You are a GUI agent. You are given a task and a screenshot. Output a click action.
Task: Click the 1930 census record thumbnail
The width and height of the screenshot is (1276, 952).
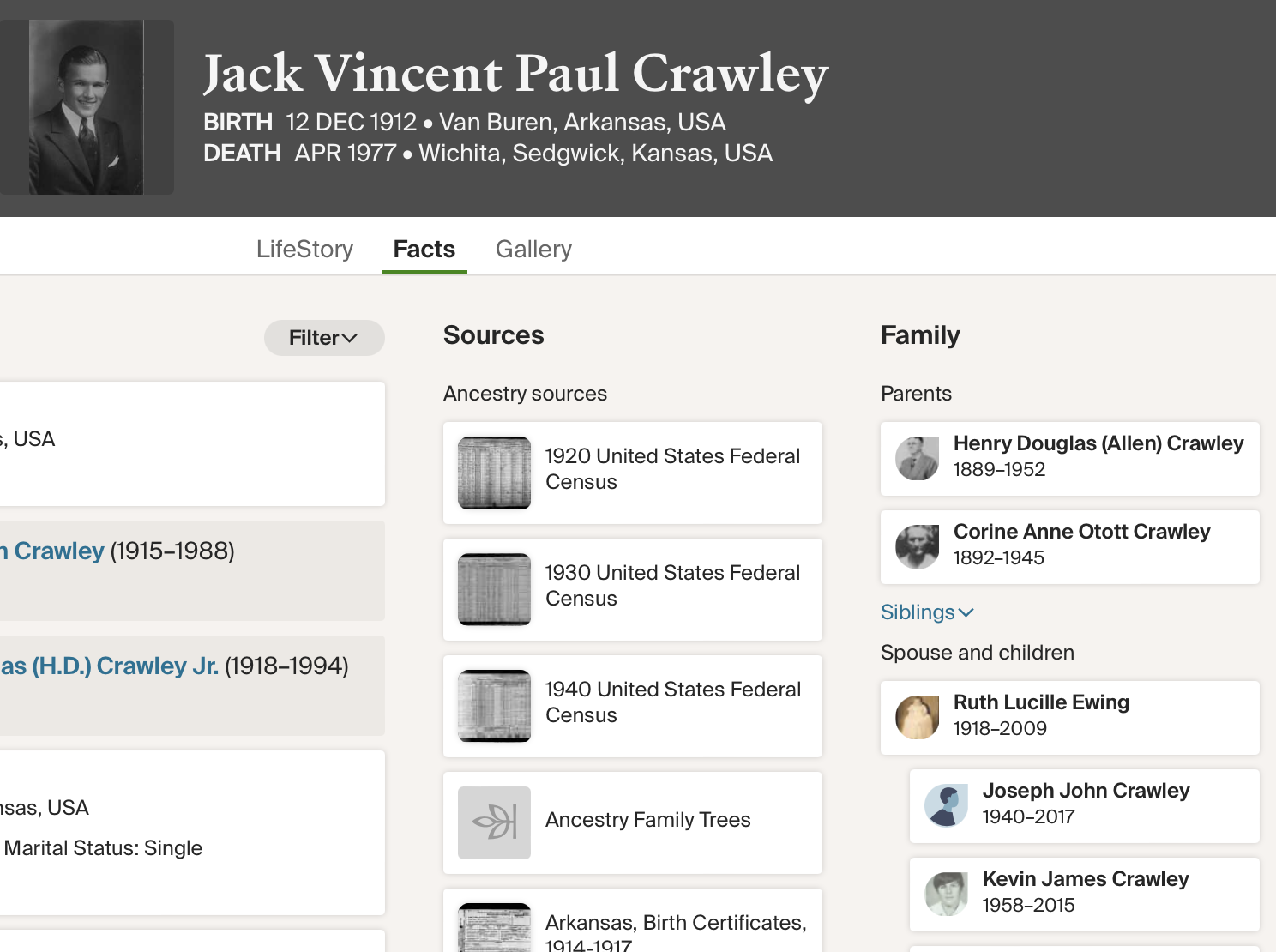click(x=494, y=589)
